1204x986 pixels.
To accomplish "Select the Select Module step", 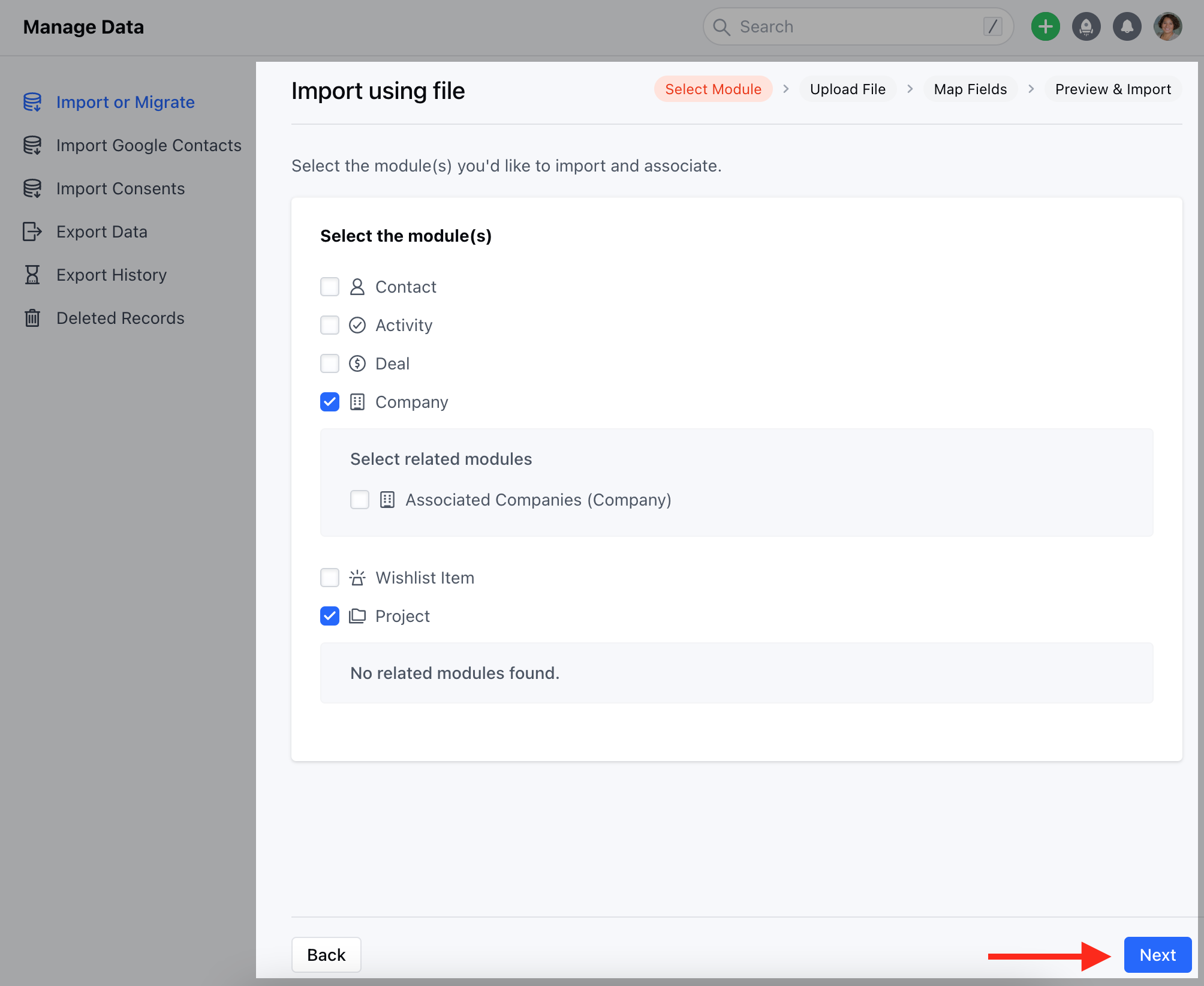I will [x=714, y=89].
